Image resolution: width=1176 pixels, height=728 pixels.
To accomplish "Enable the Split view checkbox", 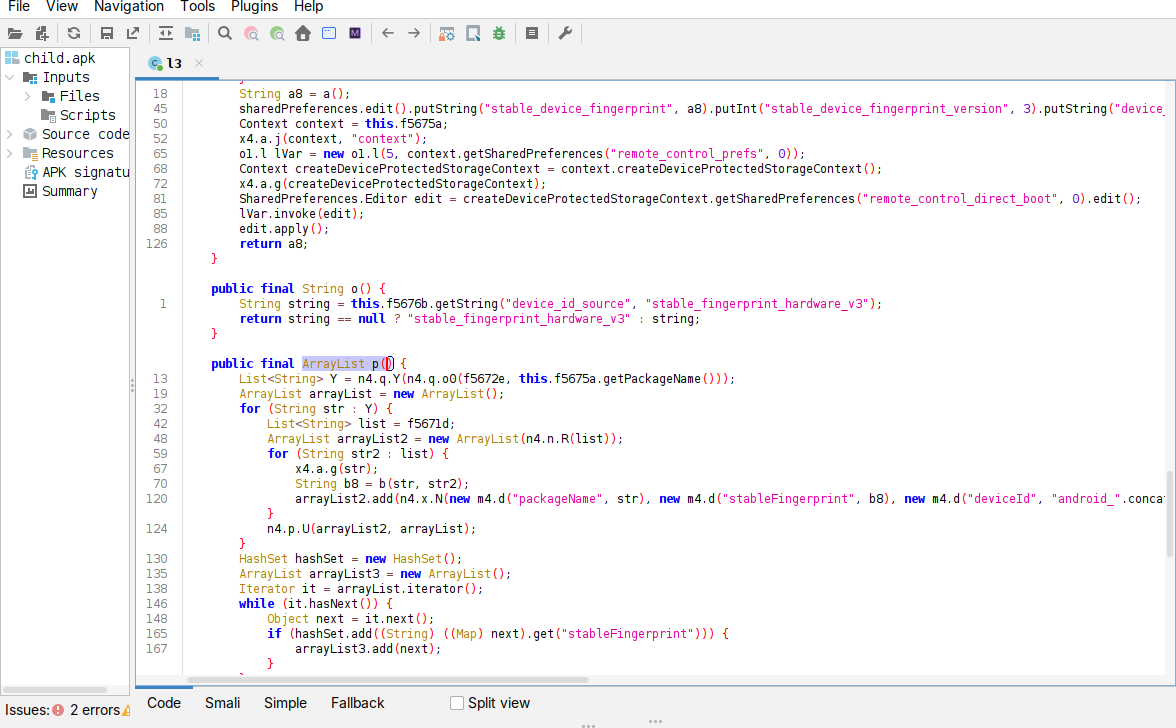I will [457, 703].
